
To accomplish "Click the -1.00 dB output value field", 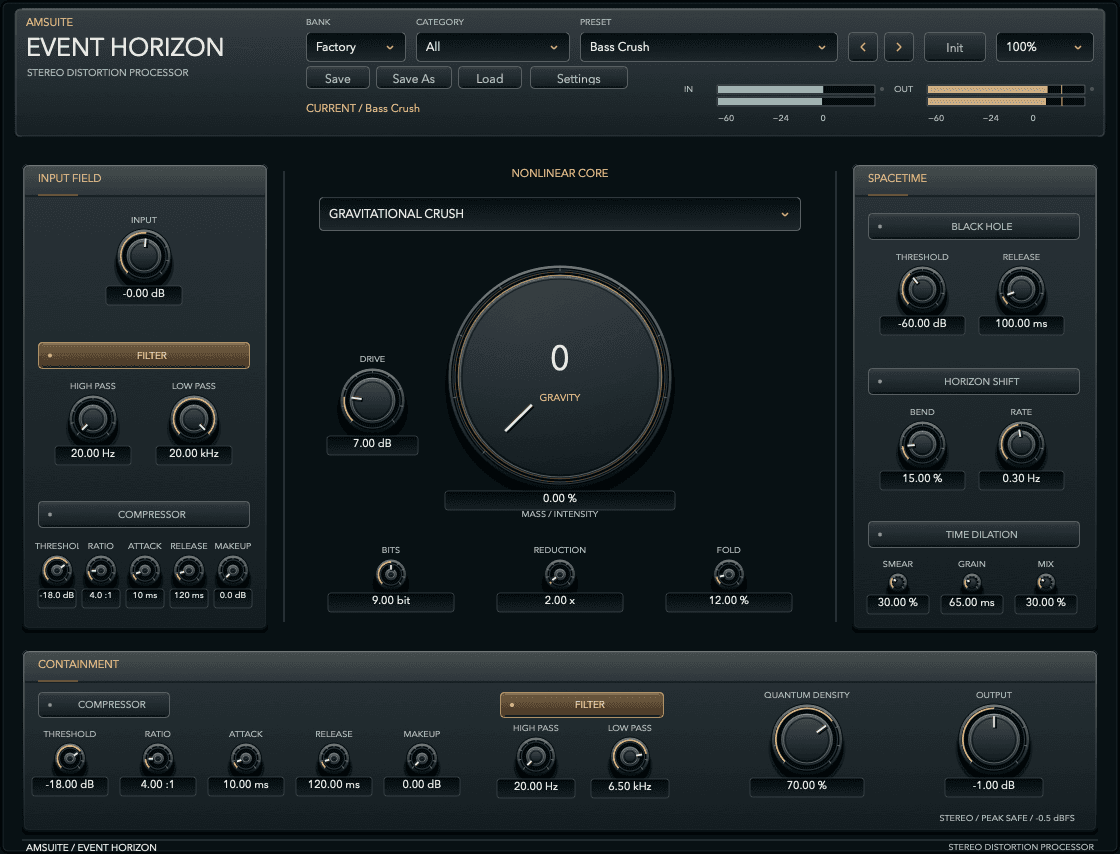I will pos(994,785).
